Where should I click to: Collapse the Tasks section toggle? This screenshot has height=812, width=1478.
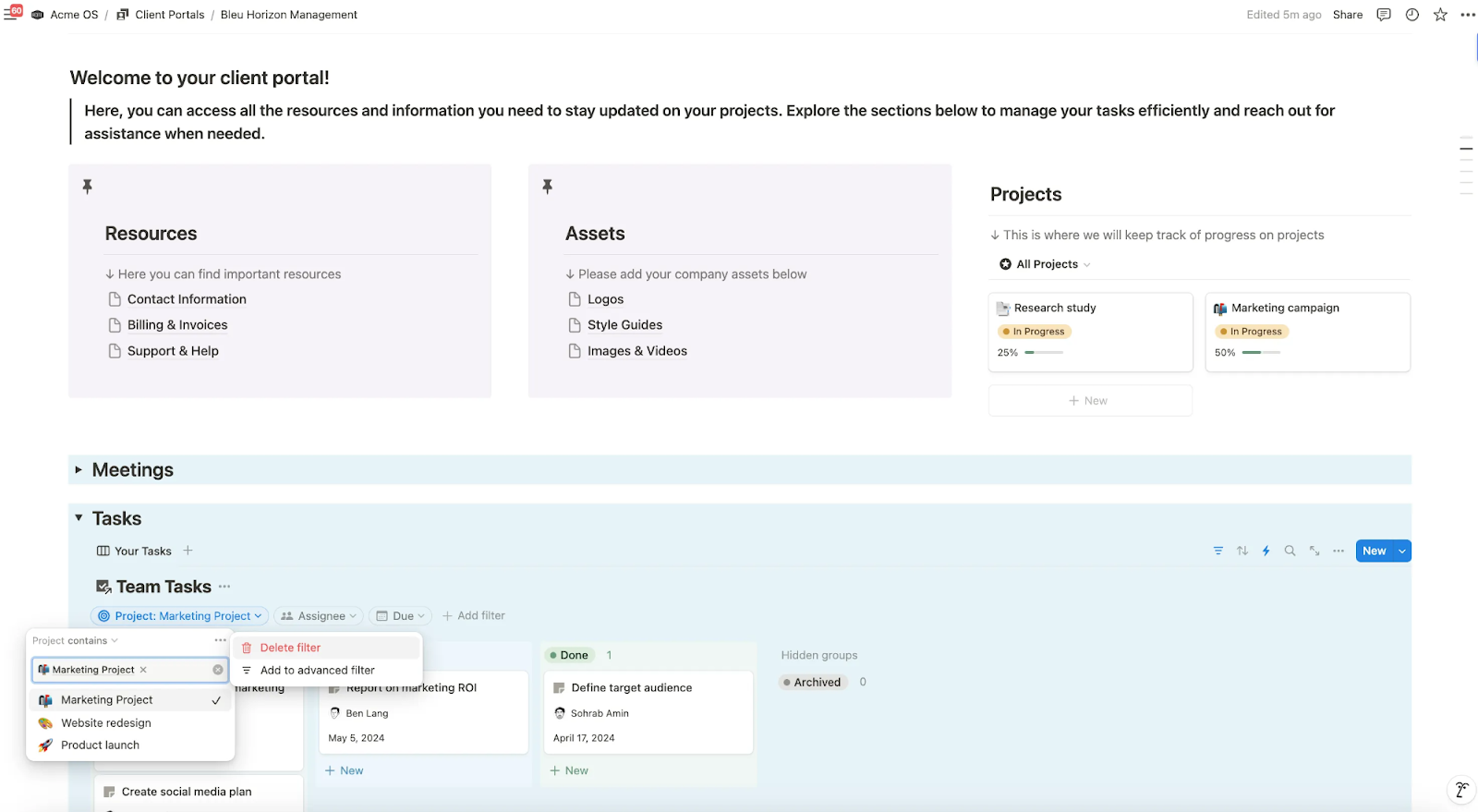coord(79,518)
